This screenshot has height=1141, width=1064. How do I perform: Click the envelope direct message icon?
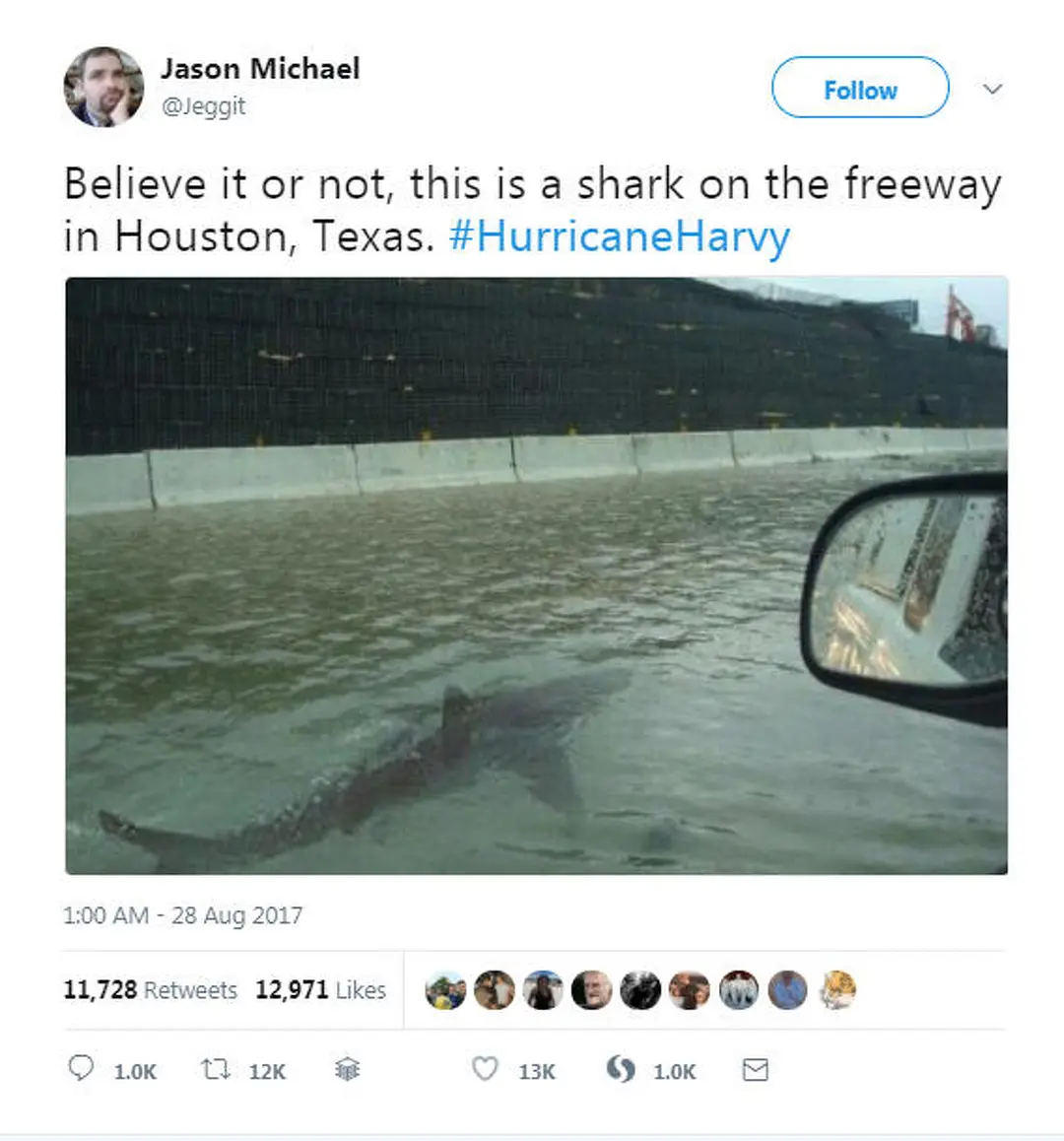pyautogui.click(x=755, y=1070)
